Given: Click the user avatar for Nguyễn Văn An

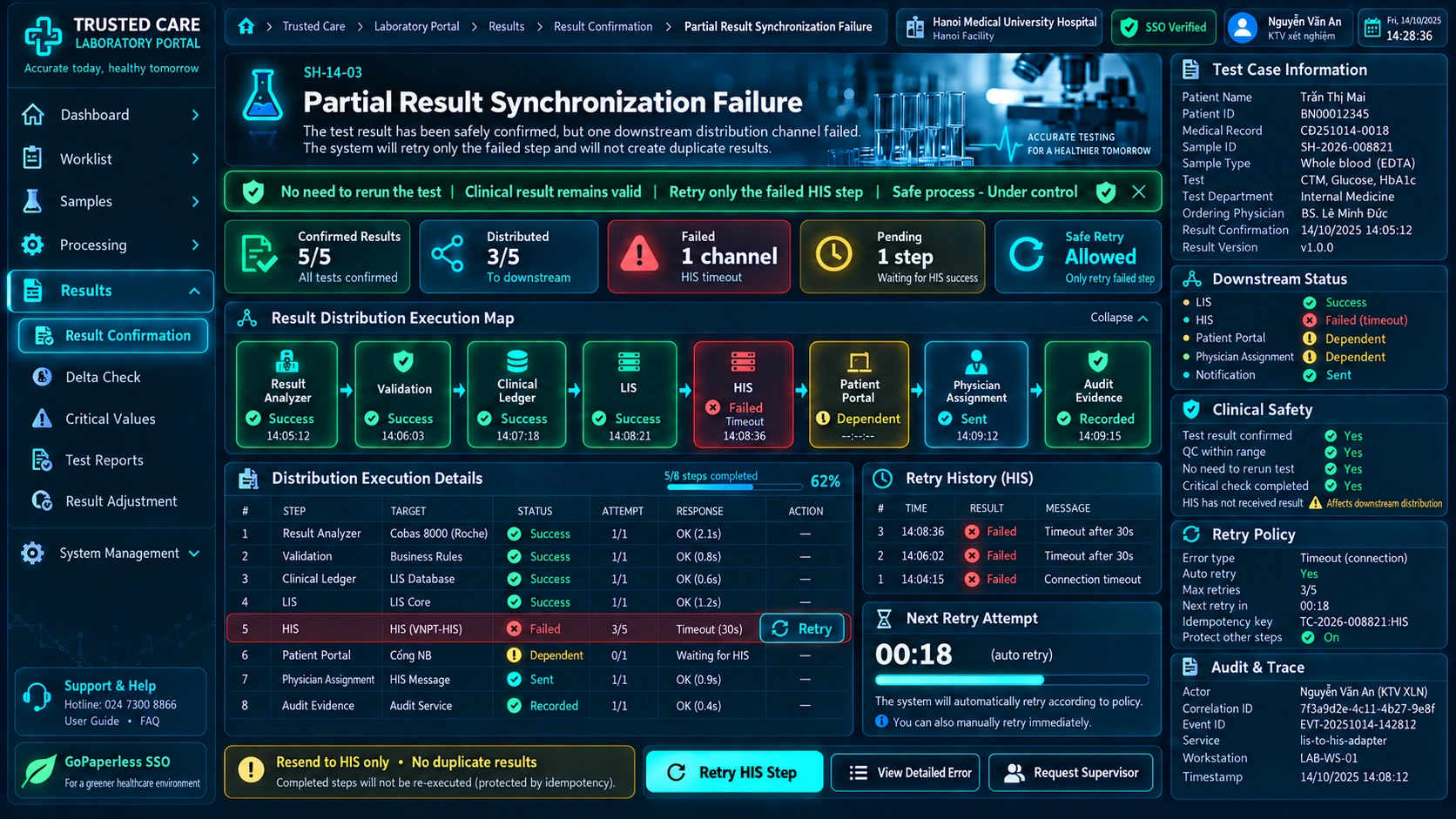Looking at the screenshot, I should [x=1243, y=28].
